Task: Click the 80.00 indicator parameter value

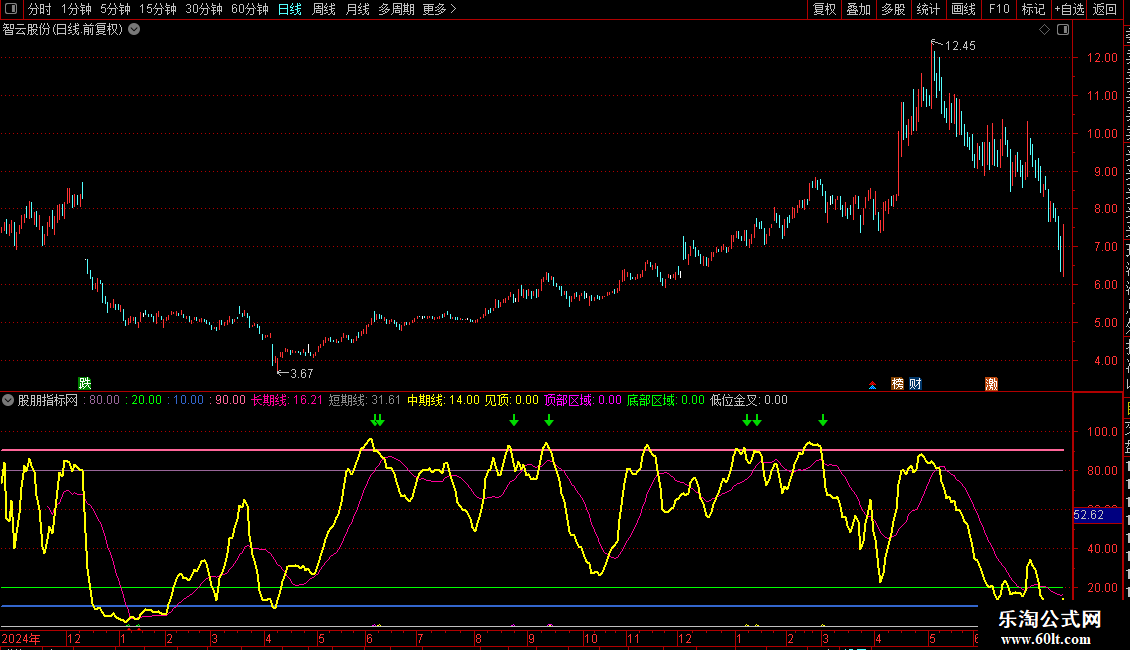Action: pyautogui.click(x=104, y=400)
